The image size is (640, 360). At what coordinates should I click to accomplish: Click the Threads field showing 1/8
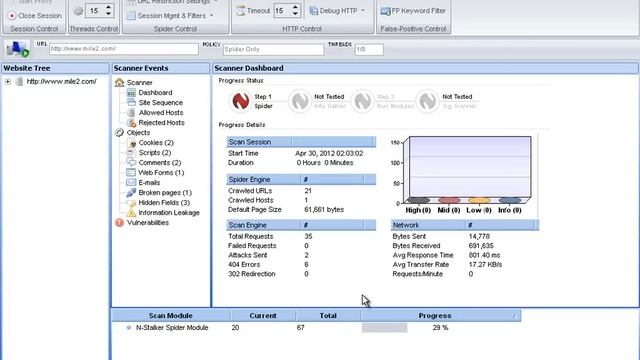(x=369, y=49)
